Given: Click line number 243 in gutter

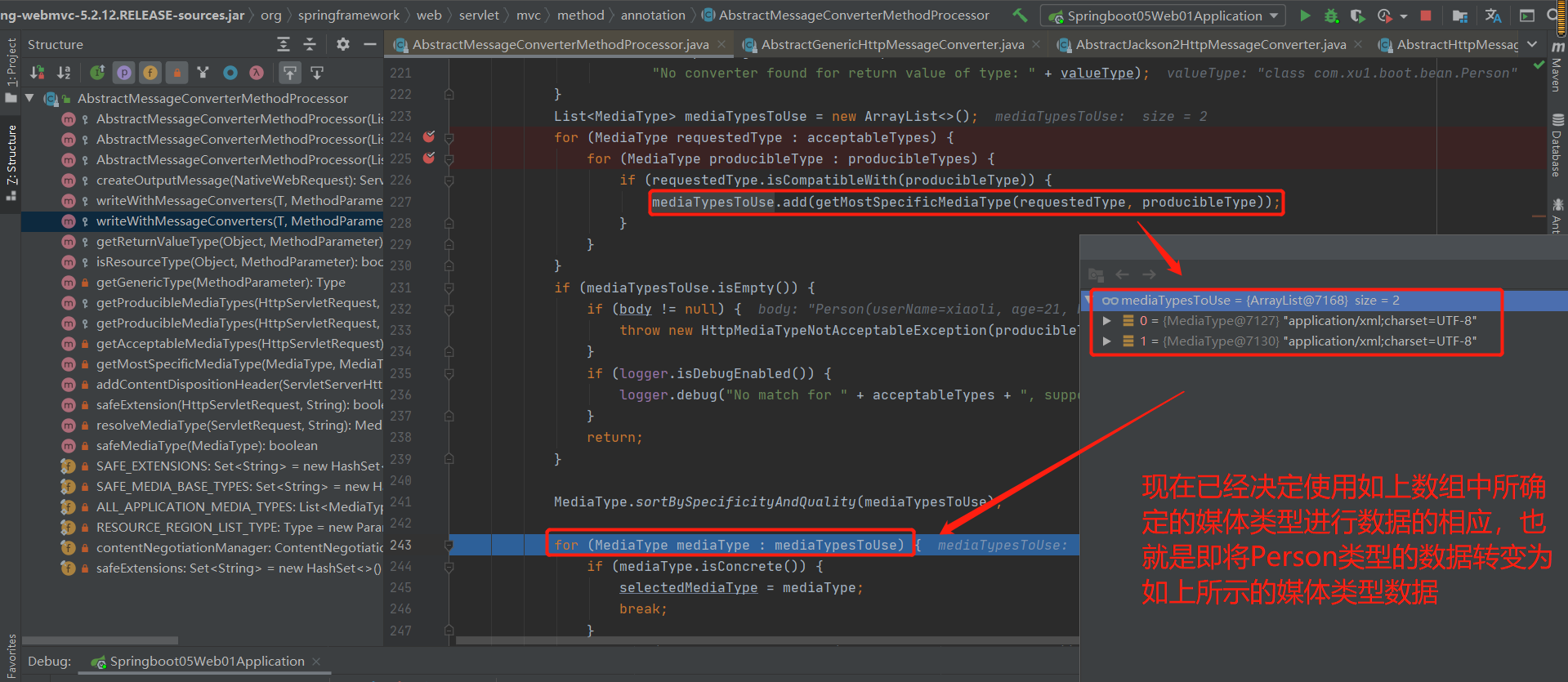Looking at the screenshot, I should click(x=401, y=545).
